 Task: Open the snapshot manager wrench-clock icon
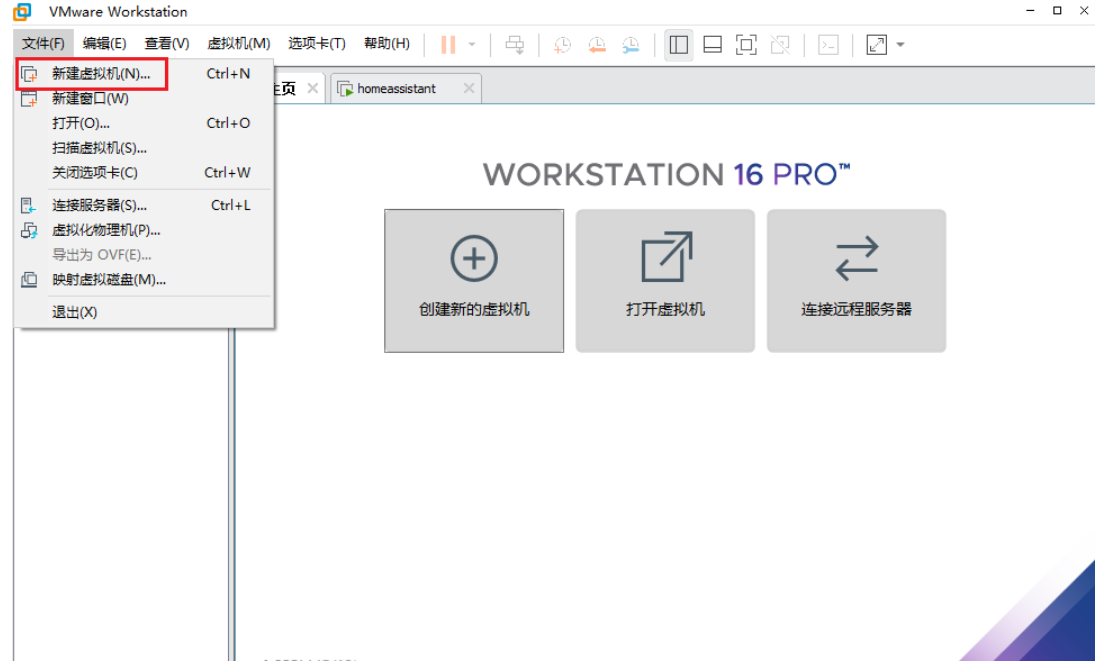click(x=631, y=45)
